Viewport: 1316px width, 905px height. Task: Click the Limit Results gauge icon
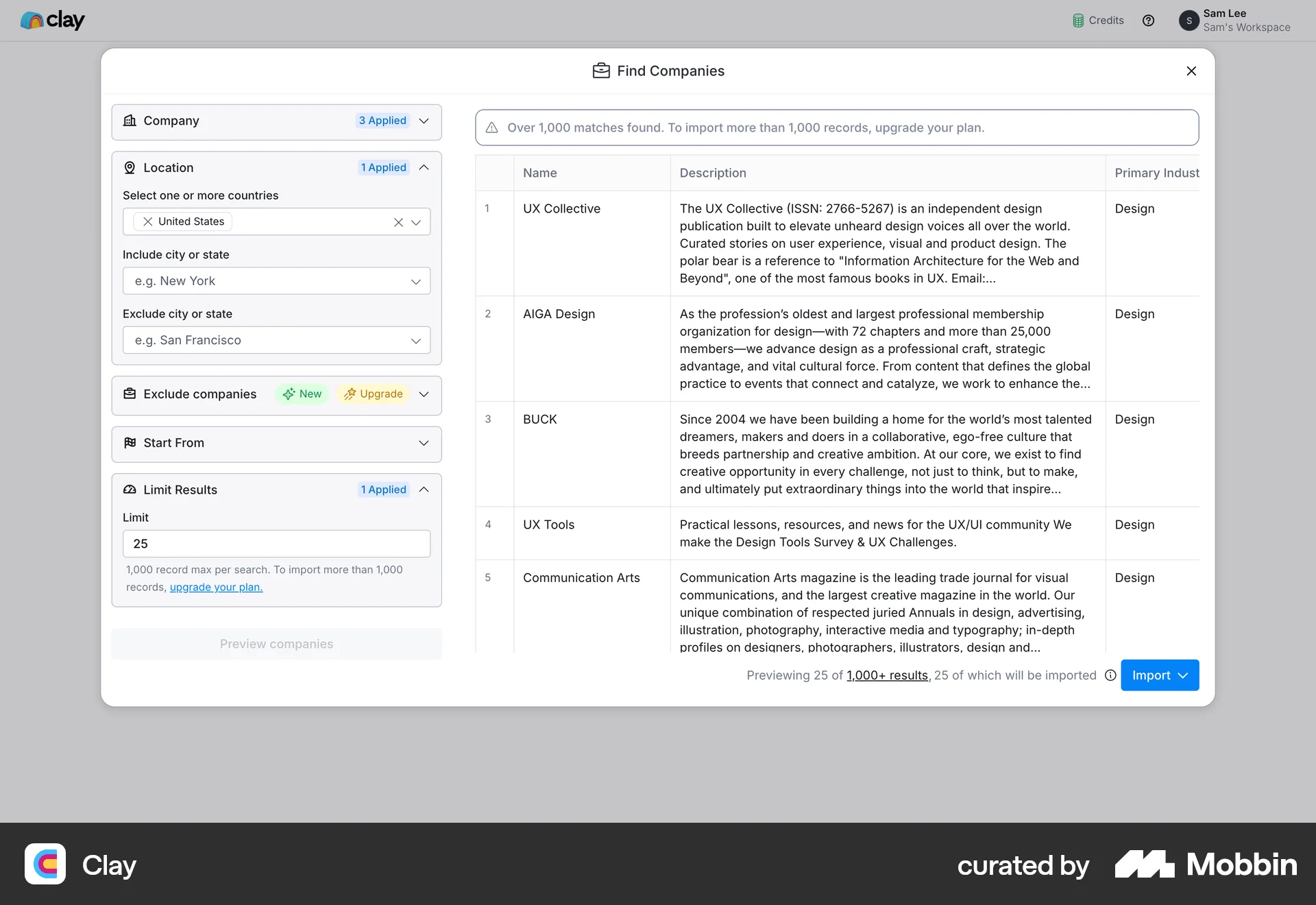click(x=130, y=490)
